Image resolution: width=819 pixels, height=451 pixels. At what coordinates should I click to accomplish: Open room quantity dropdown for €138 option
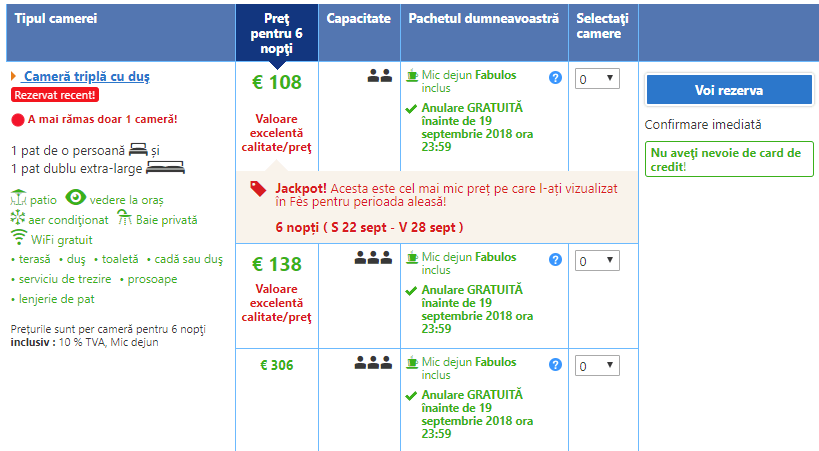point(598,261)
